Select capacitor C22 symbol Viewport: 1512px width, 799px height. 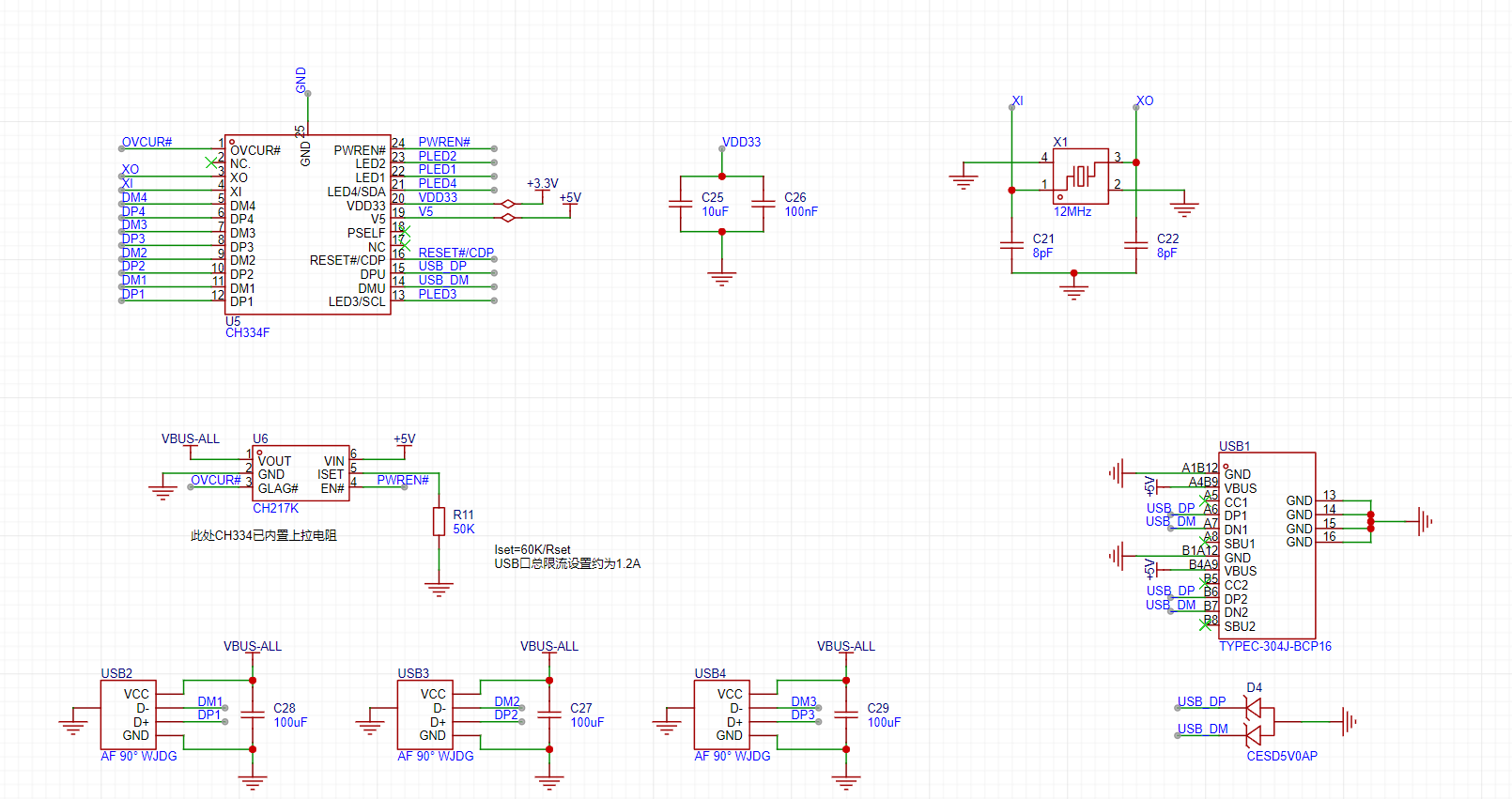click(1136, 245)
